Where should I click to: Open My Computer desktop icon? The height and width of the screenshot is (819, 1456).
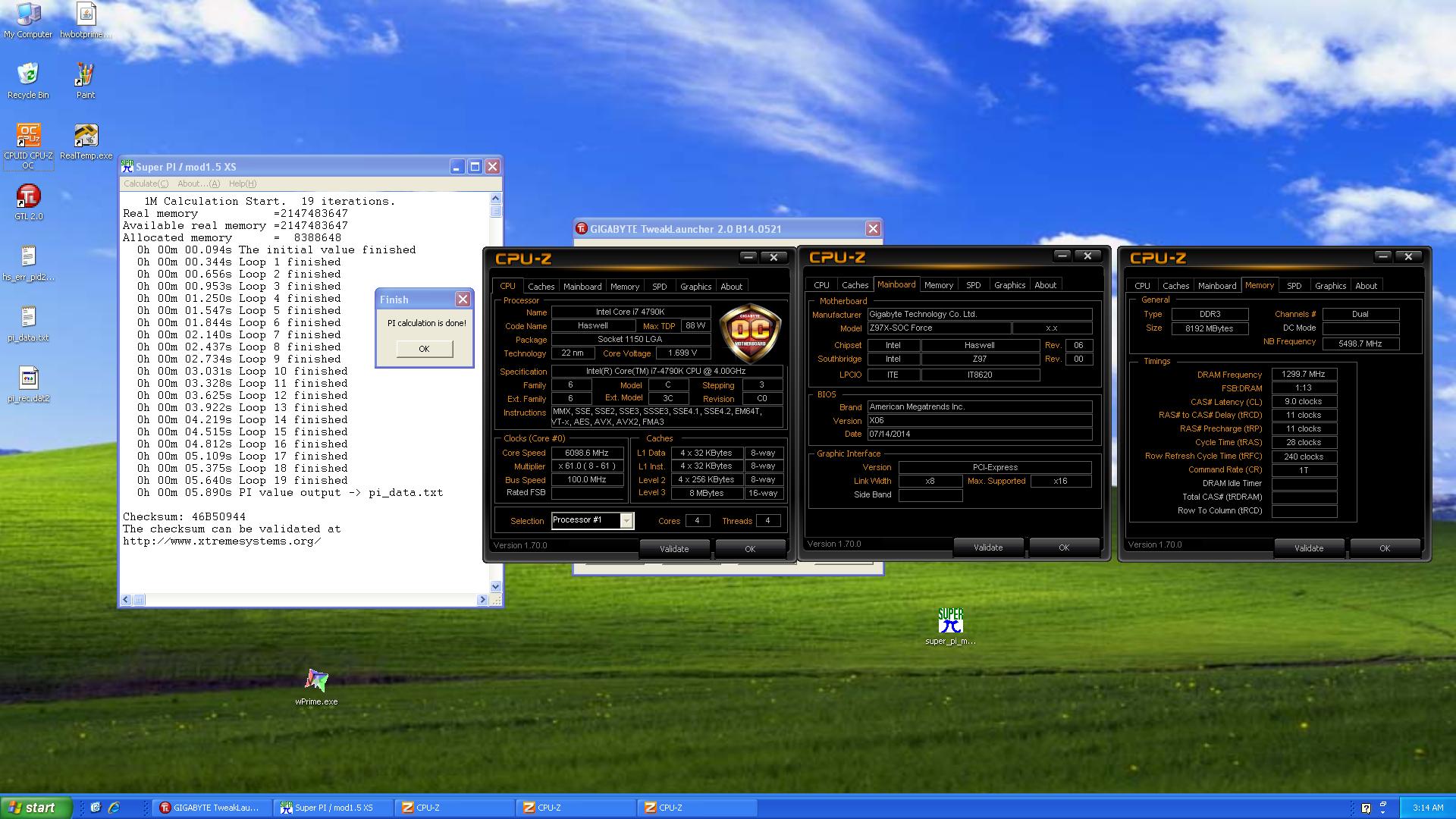tap(28, 20)
